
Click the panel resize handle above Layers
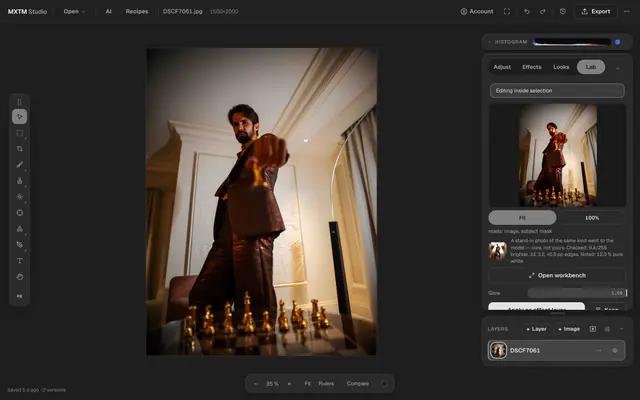tap(557, 313)
